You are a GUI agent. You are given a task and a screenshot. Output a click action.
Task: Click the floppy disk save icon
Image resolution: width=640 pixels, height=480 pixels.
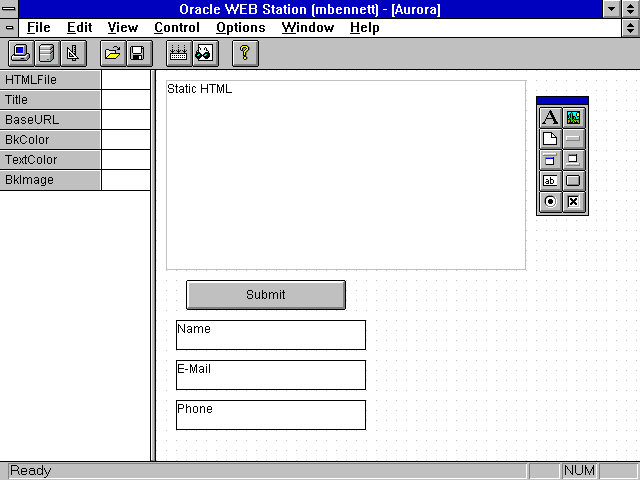tap(137, 53)
